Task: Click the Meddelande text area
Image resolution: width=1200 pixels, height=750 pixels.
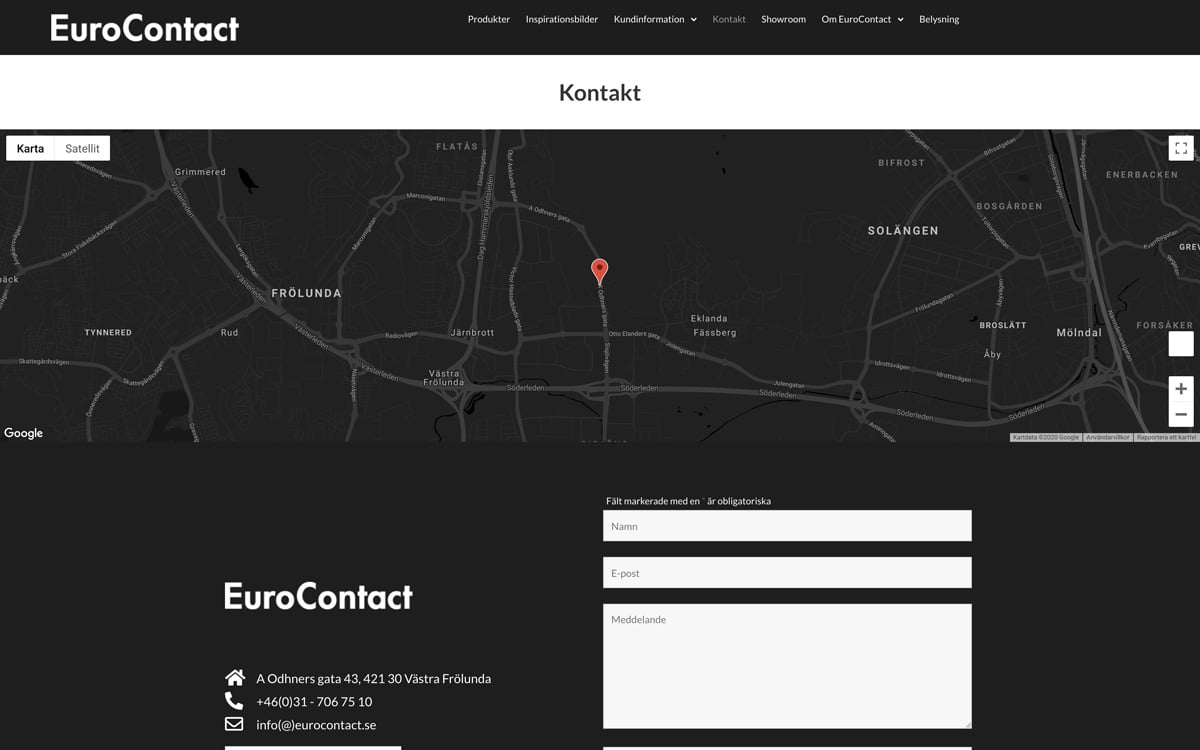Action: tap(787, 665)
